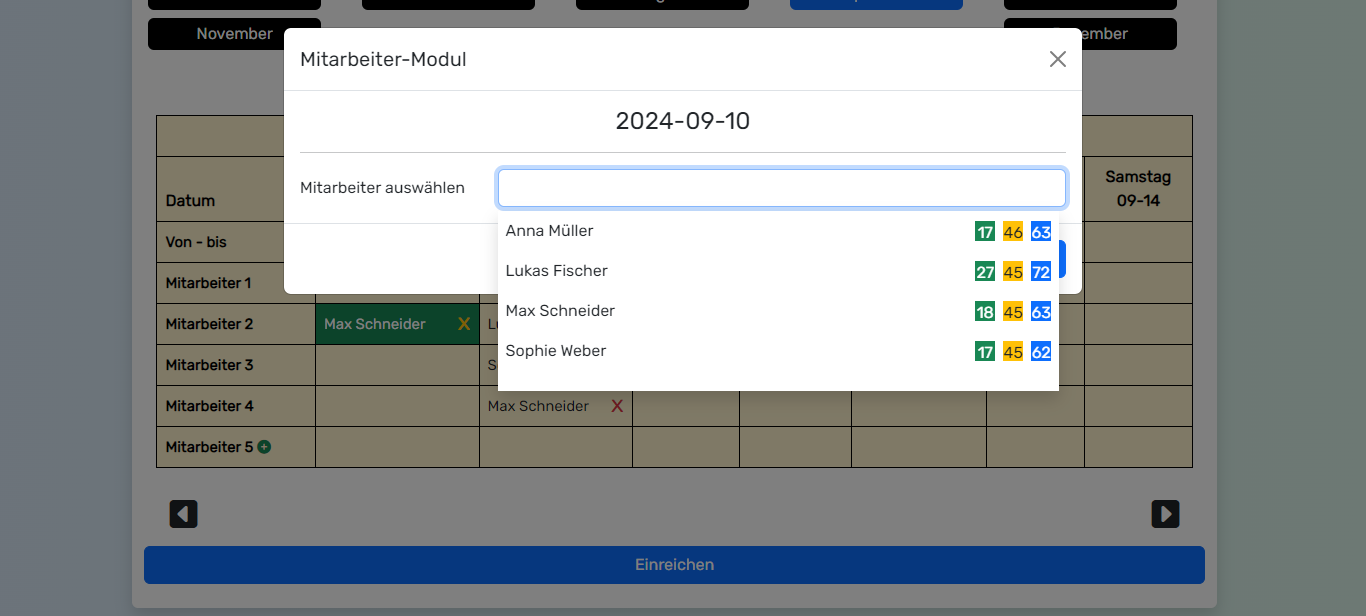Click Lukas Fischer's blue 72 badge
The width and height of the screenshot is (1366, 616).
coord(1041,272)
